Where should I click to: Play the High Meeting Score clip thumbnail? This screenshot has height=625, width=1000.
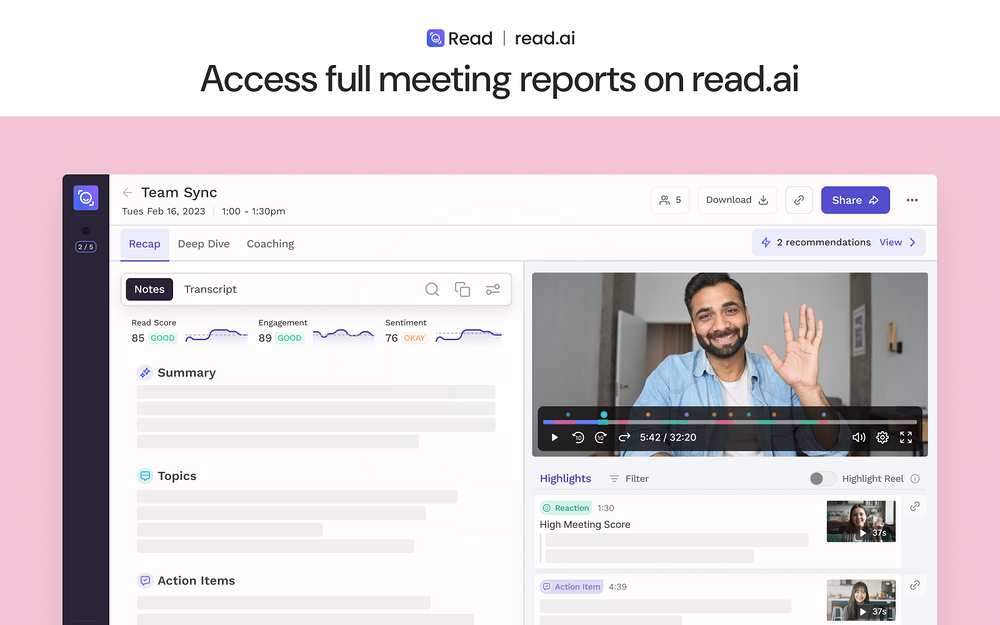click(861, 521)
